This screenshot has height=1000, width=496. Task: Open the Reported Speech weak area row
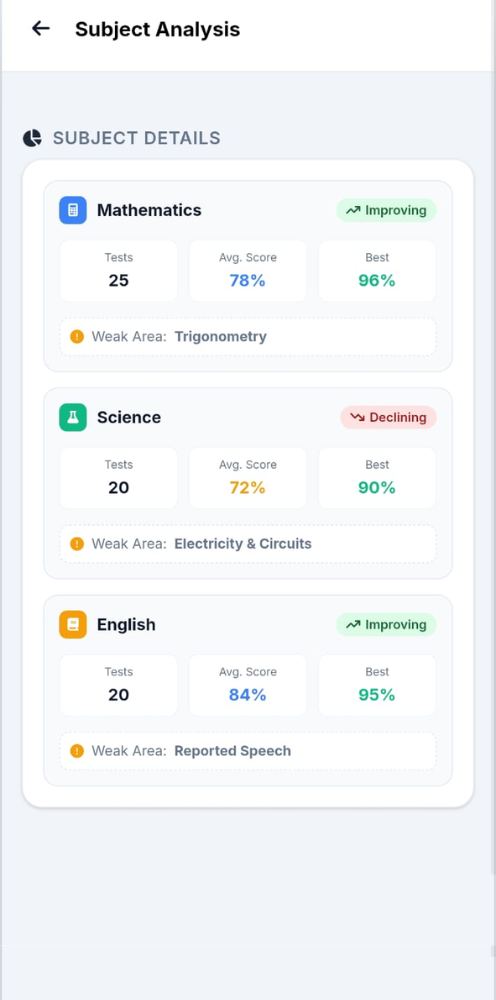[248, 751]
